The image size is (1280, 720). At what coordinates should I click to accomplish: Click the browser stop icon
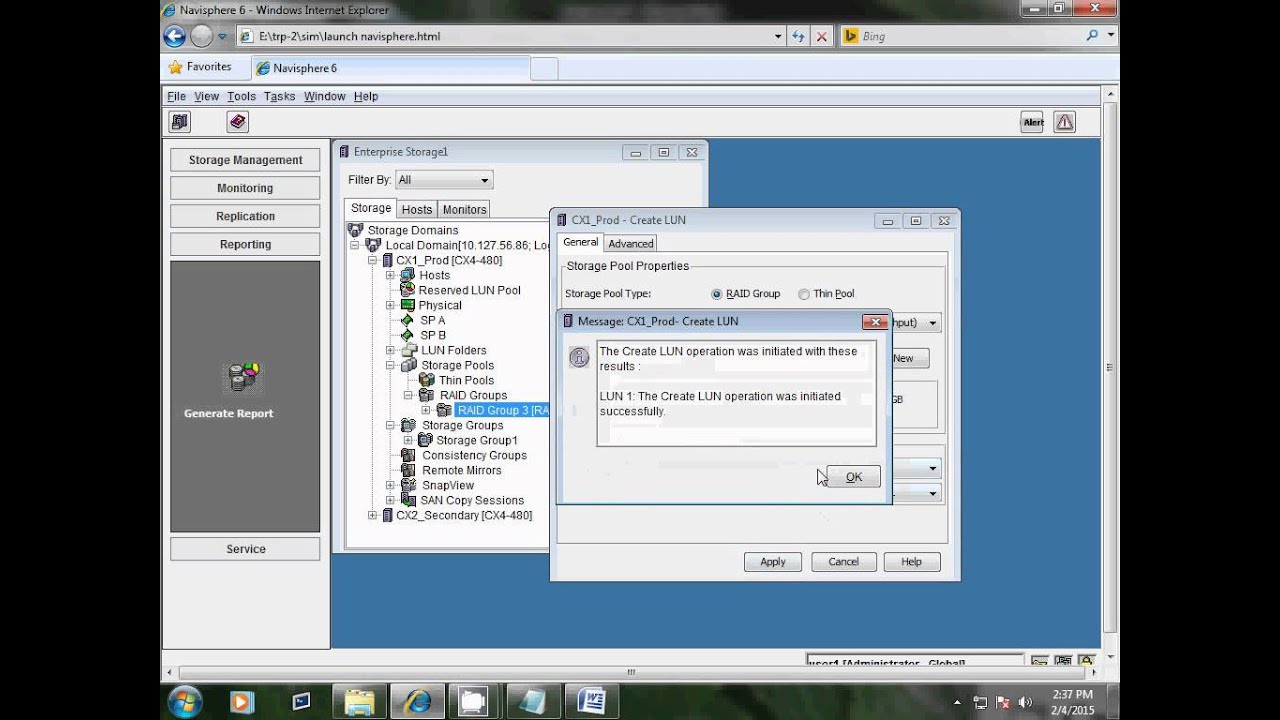point(822,36)
